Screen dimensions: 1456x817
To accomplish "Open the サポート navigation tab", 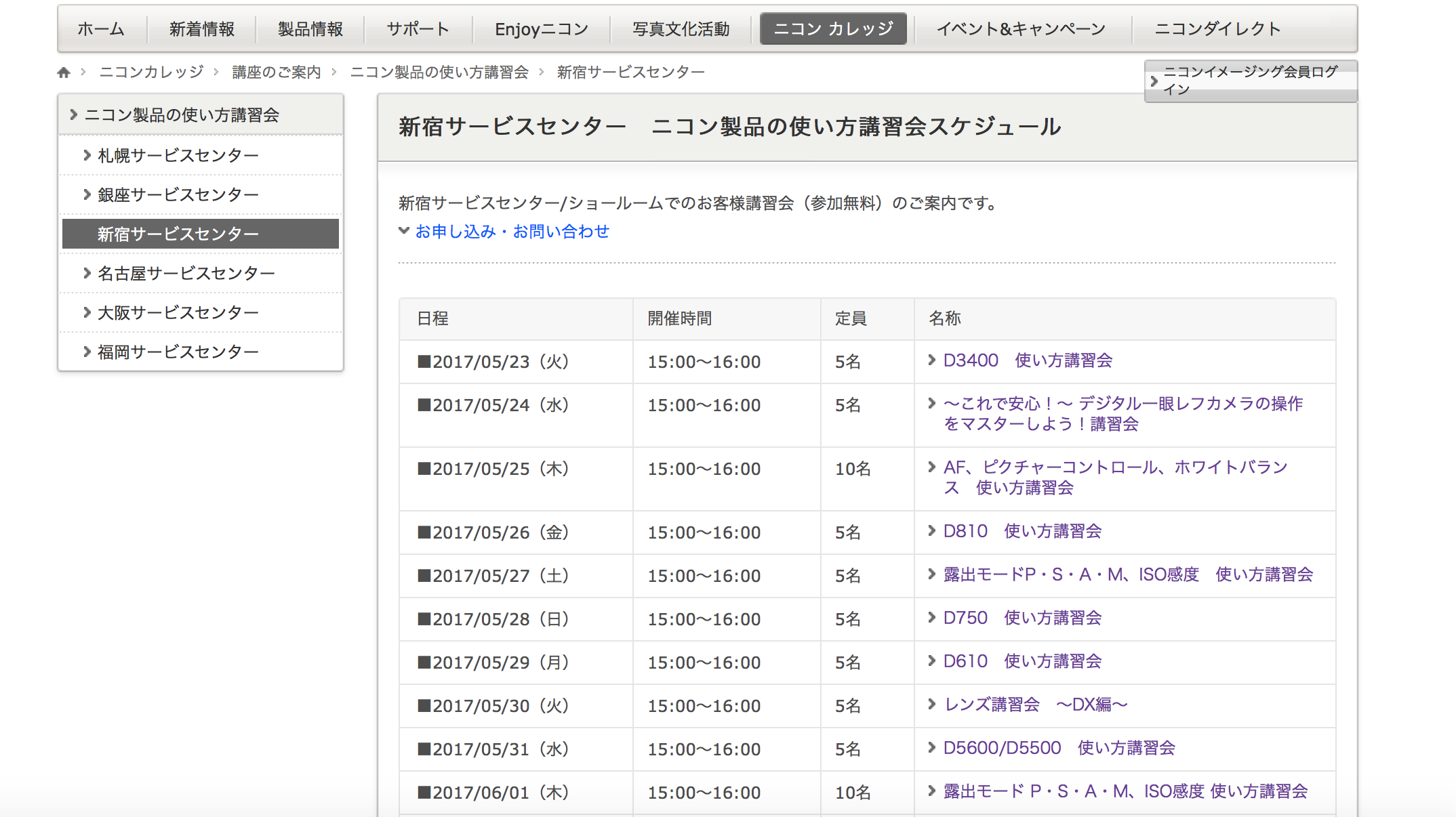I will 418,29.
